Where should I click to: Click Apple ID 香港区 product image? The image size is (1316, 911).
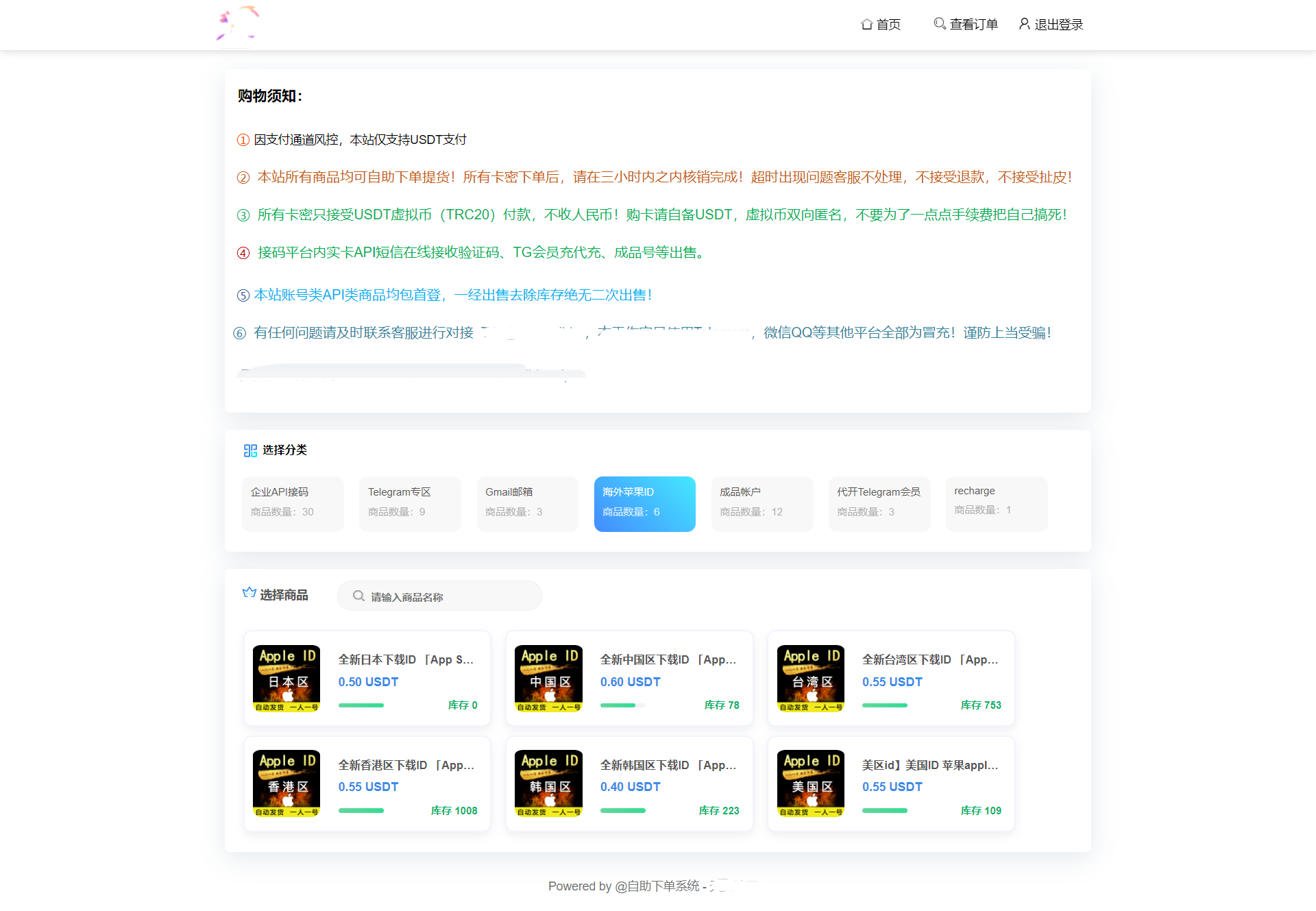click(x=287, y=783)
